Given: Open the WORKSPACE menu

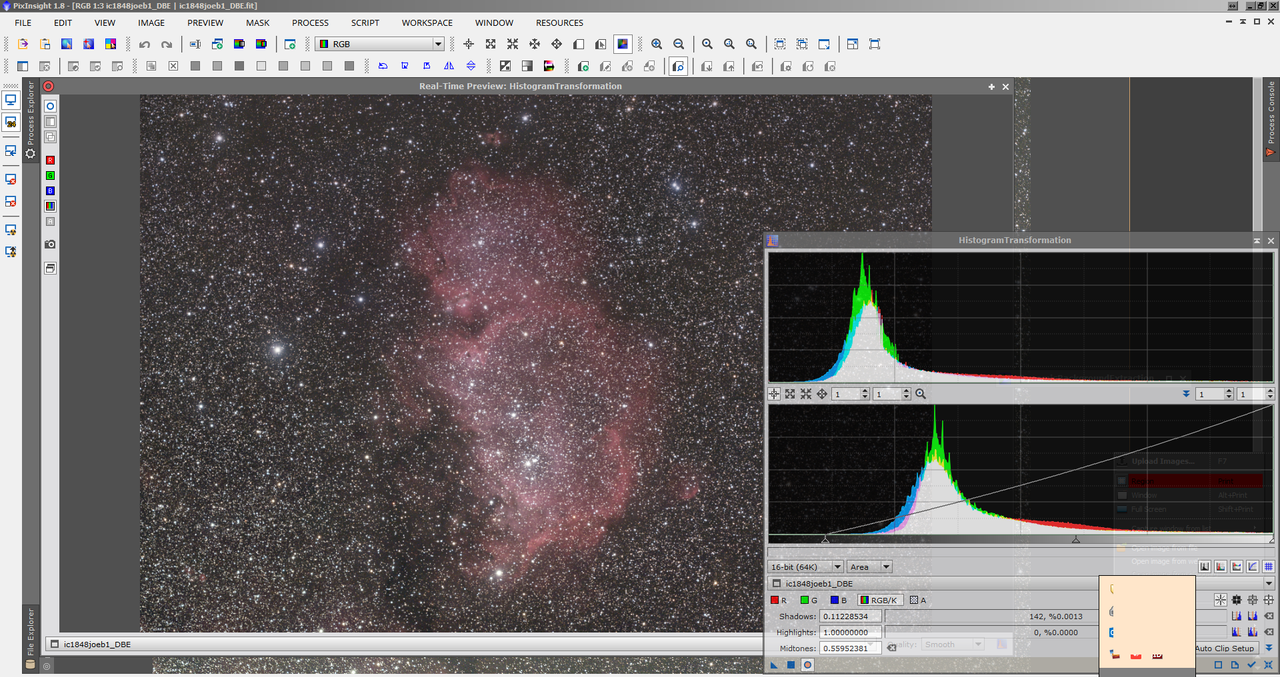Looking at the screenshot, I should coord(427,23).
